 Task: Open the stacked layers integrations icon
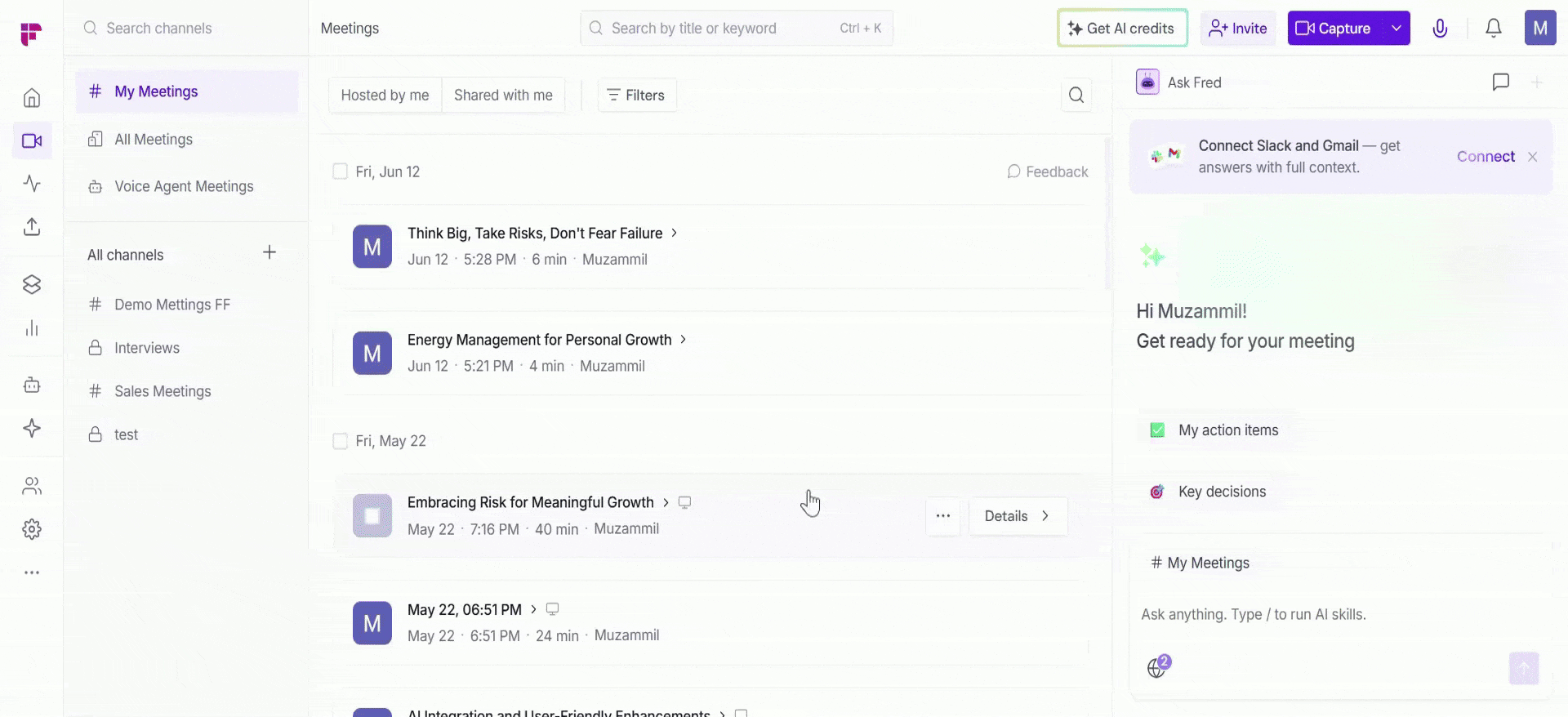click(x=32, y=284)
